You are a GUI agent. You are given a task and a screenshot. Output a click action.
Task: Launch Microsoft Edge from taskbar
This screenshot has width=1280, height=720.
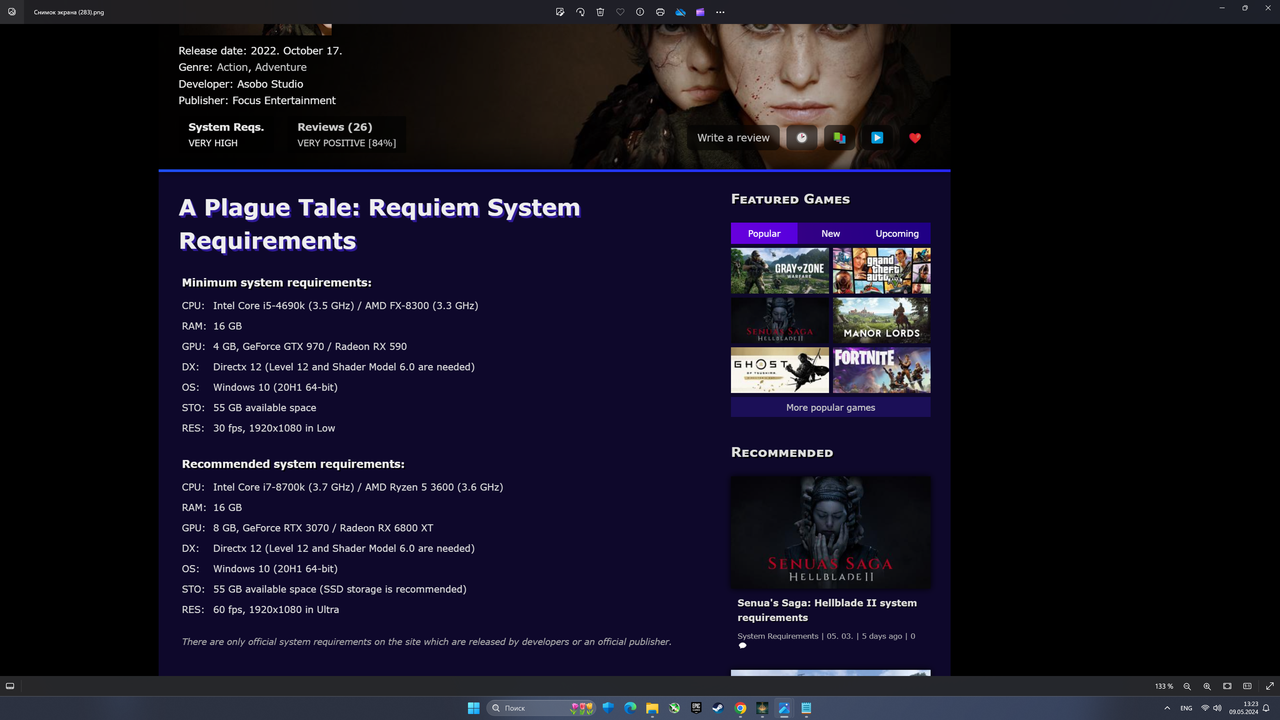pos(630,708)
